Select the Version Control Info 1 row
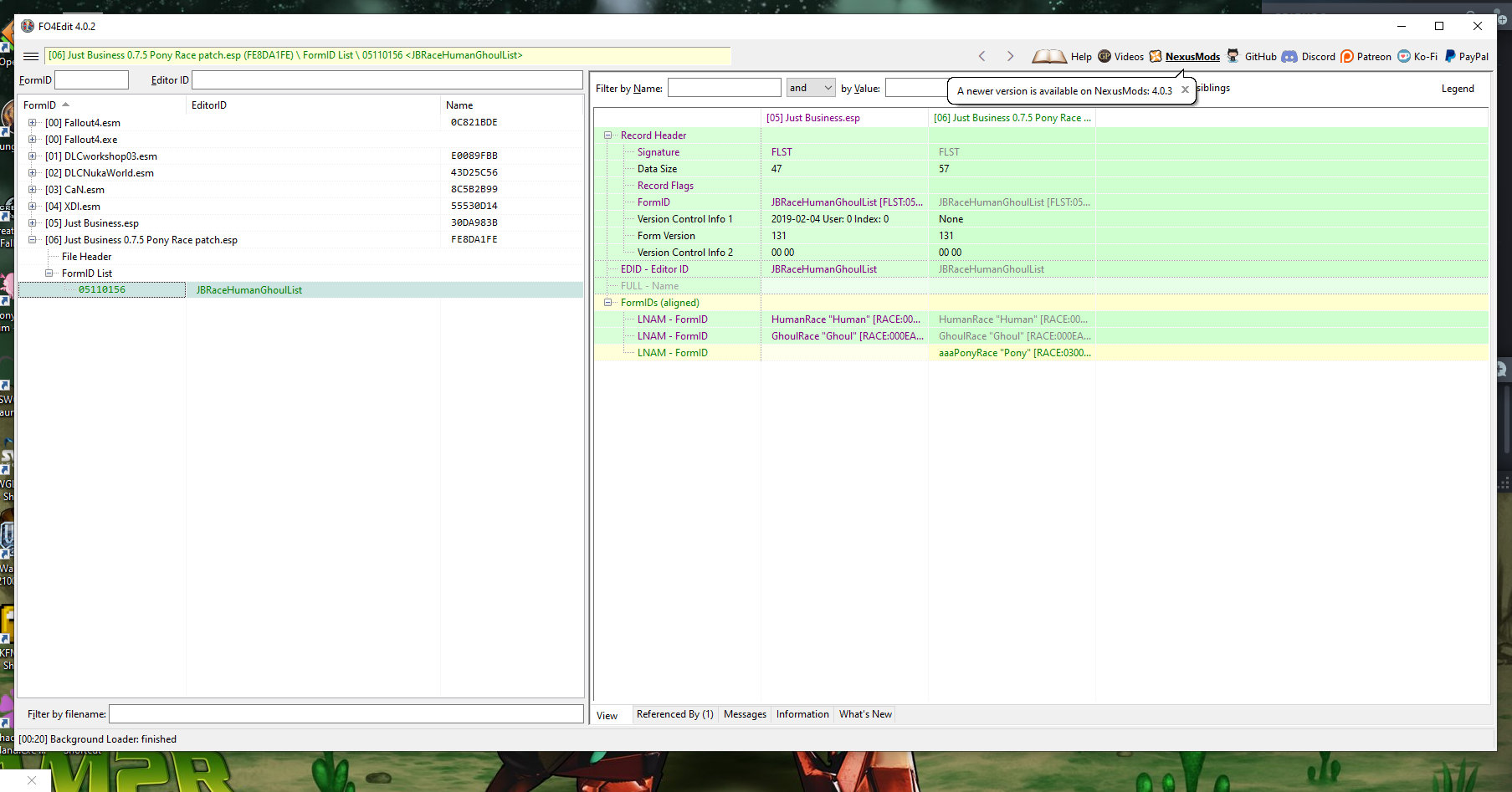The height and width of the screenshot is (792, 1512). pyautogui.click(x=1041, y=218)
